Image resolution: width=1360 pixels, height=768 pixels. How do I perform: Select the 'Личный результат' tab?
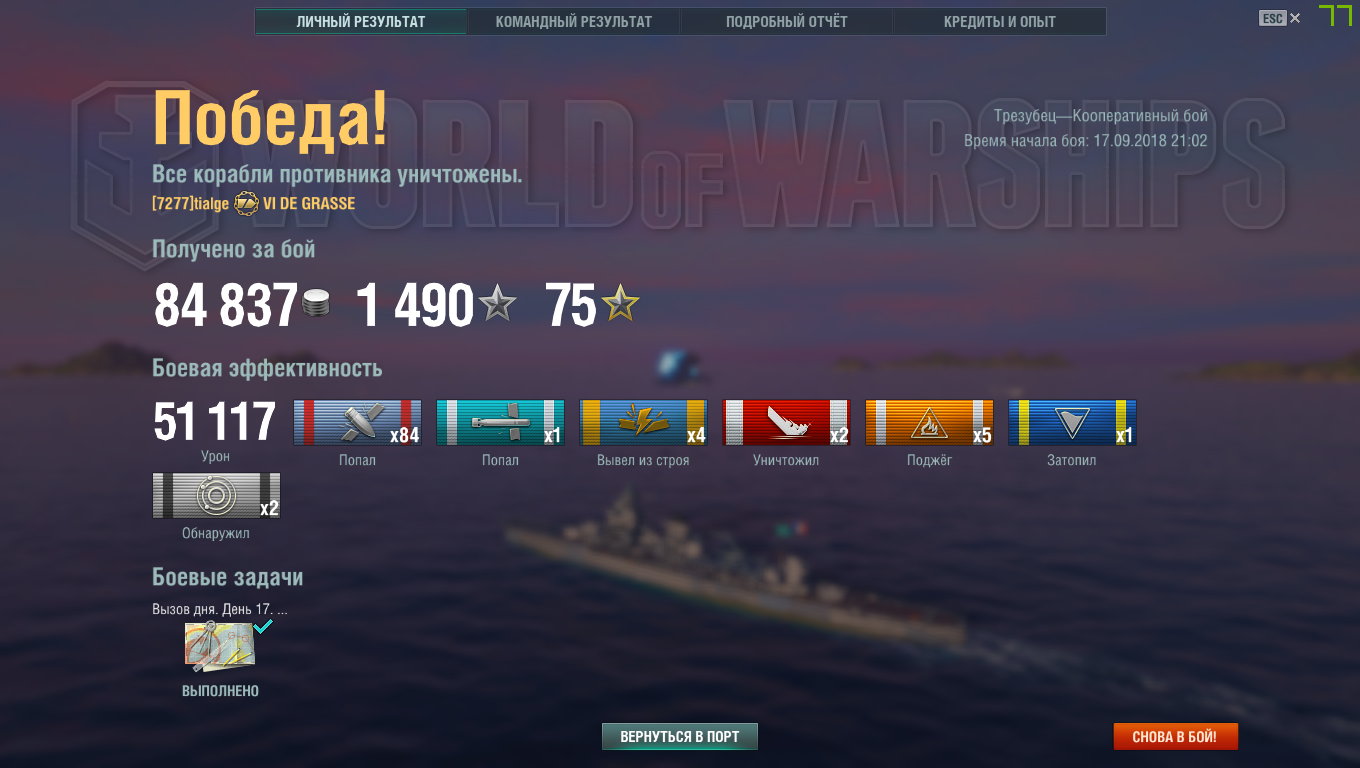[x=361, y=21]
